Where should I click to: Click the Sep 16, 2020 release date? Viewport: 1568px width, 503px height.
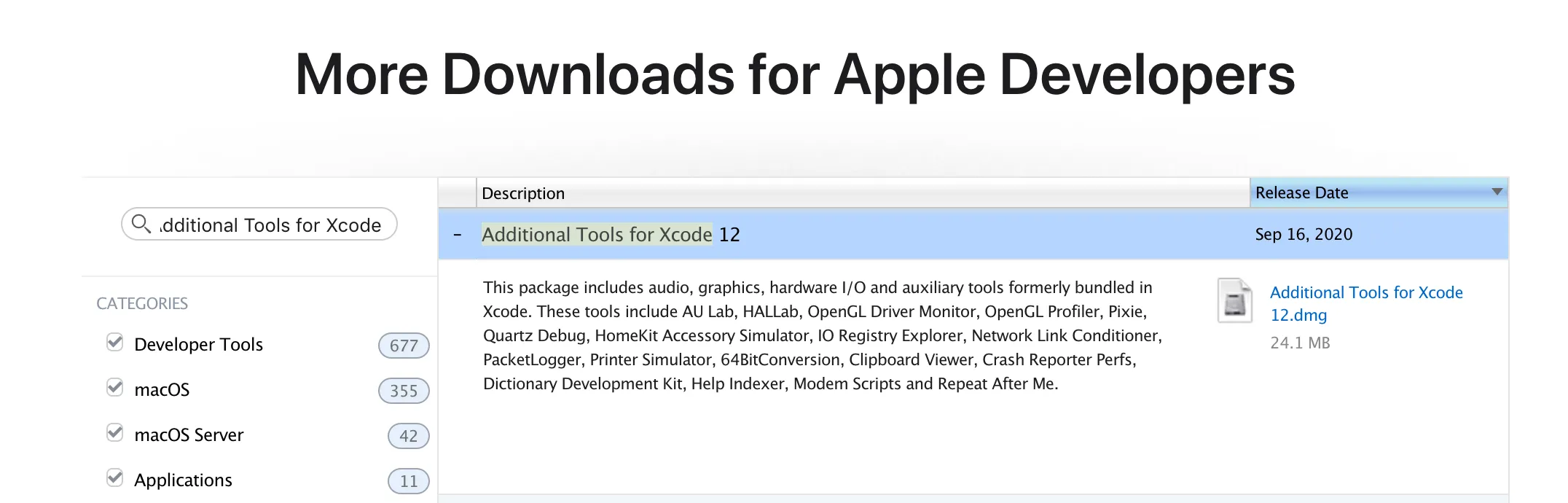click(1304, 235)
